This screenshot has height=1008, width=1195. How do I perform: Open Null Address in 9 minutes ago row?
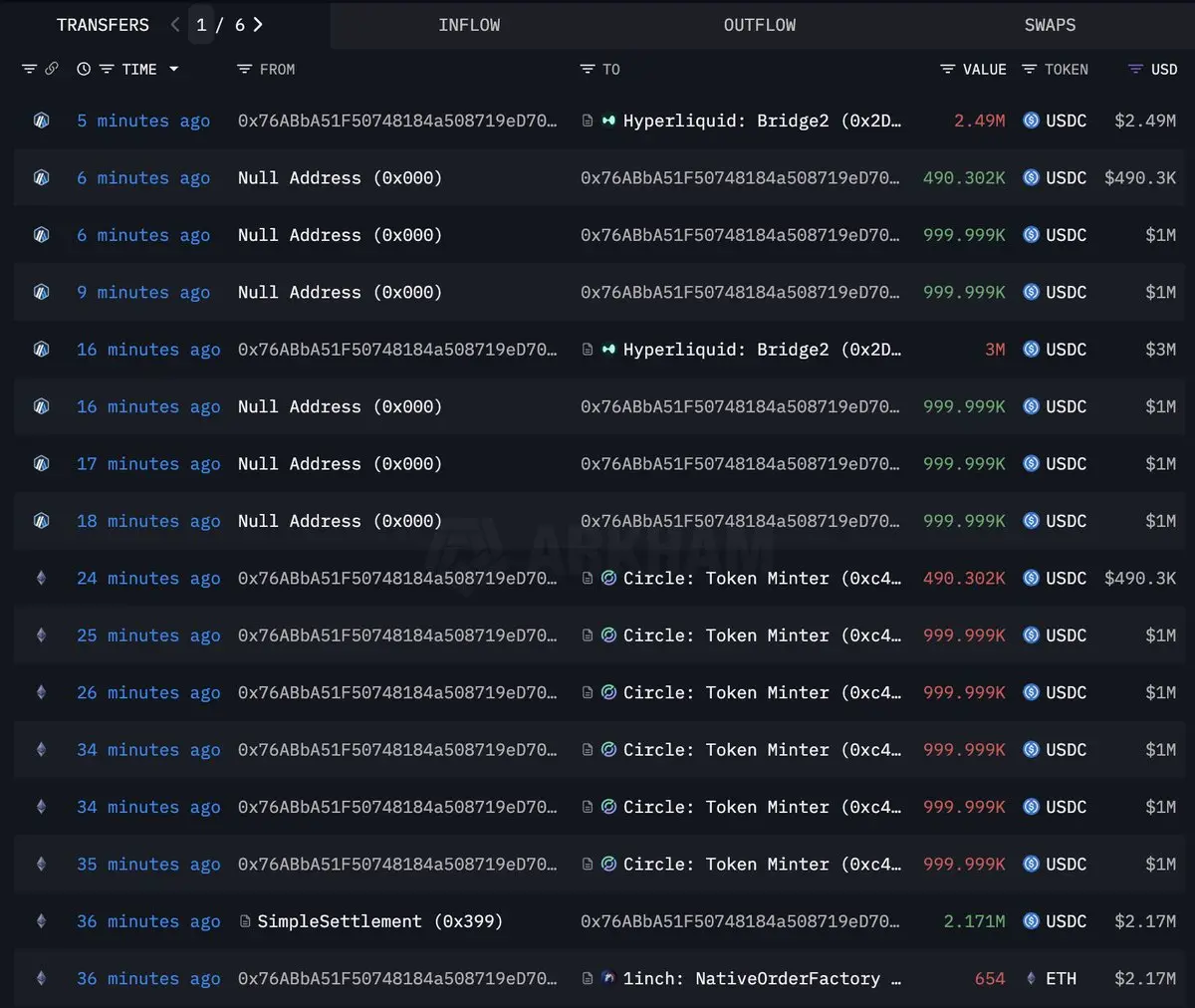(340, 292)
